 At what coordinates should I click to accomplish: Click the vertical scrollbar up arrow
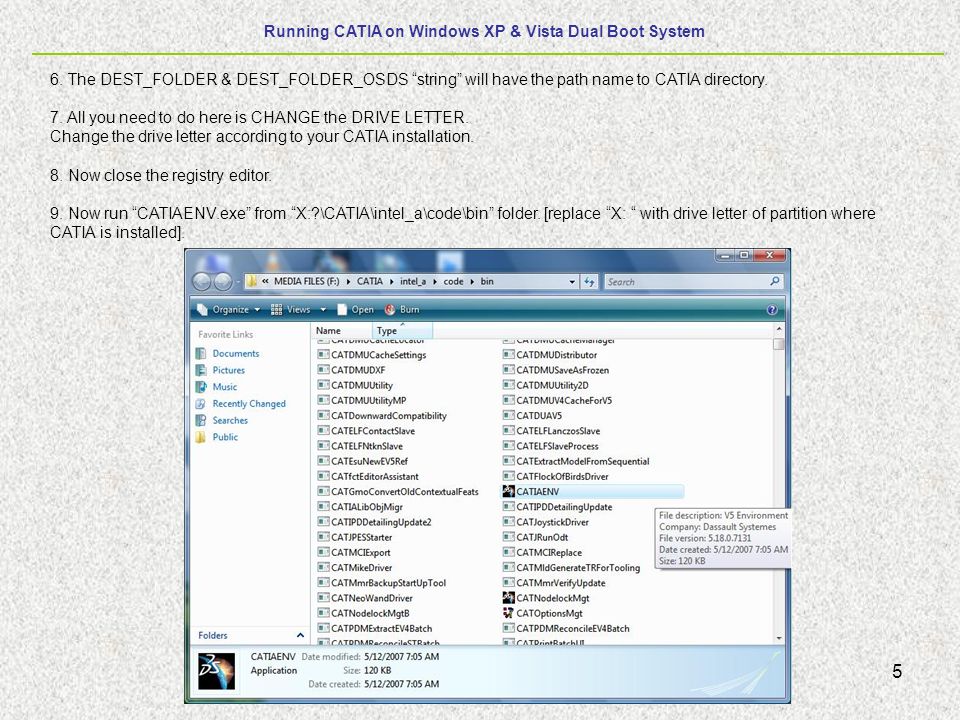779,329
